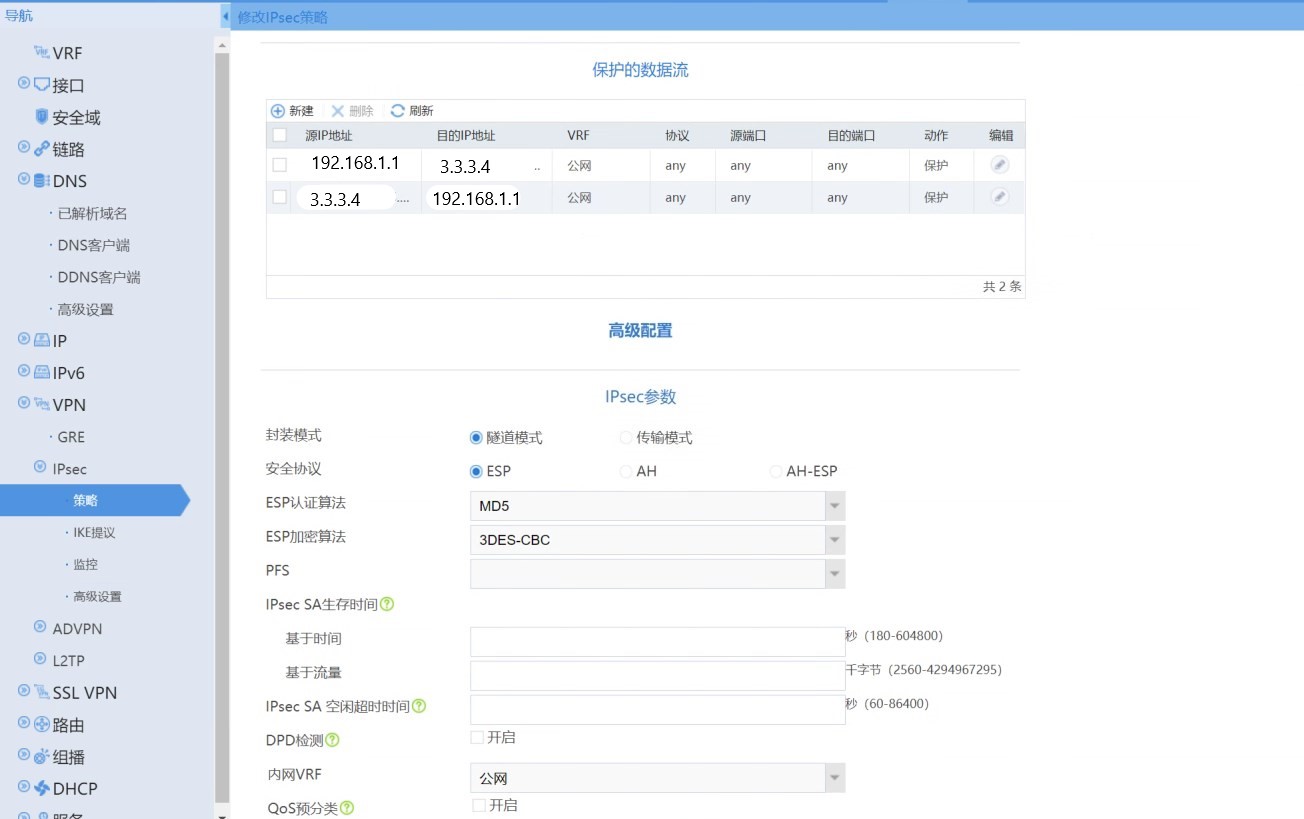This screenshot has width=1304, height=819.
Task: Choose AH-ESP security protocol
Action: pos(776,471)
